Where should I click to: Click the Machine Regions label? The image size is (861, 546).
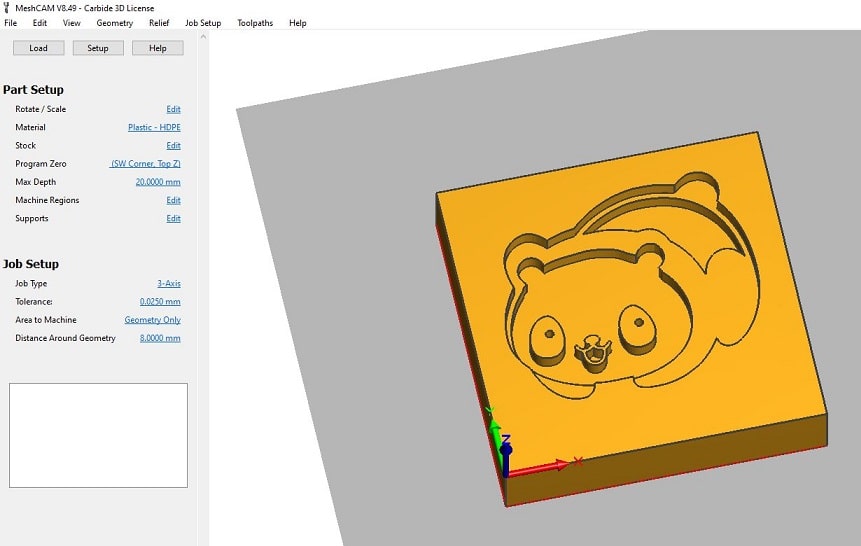pyautogui.click(x=47, y=200)
